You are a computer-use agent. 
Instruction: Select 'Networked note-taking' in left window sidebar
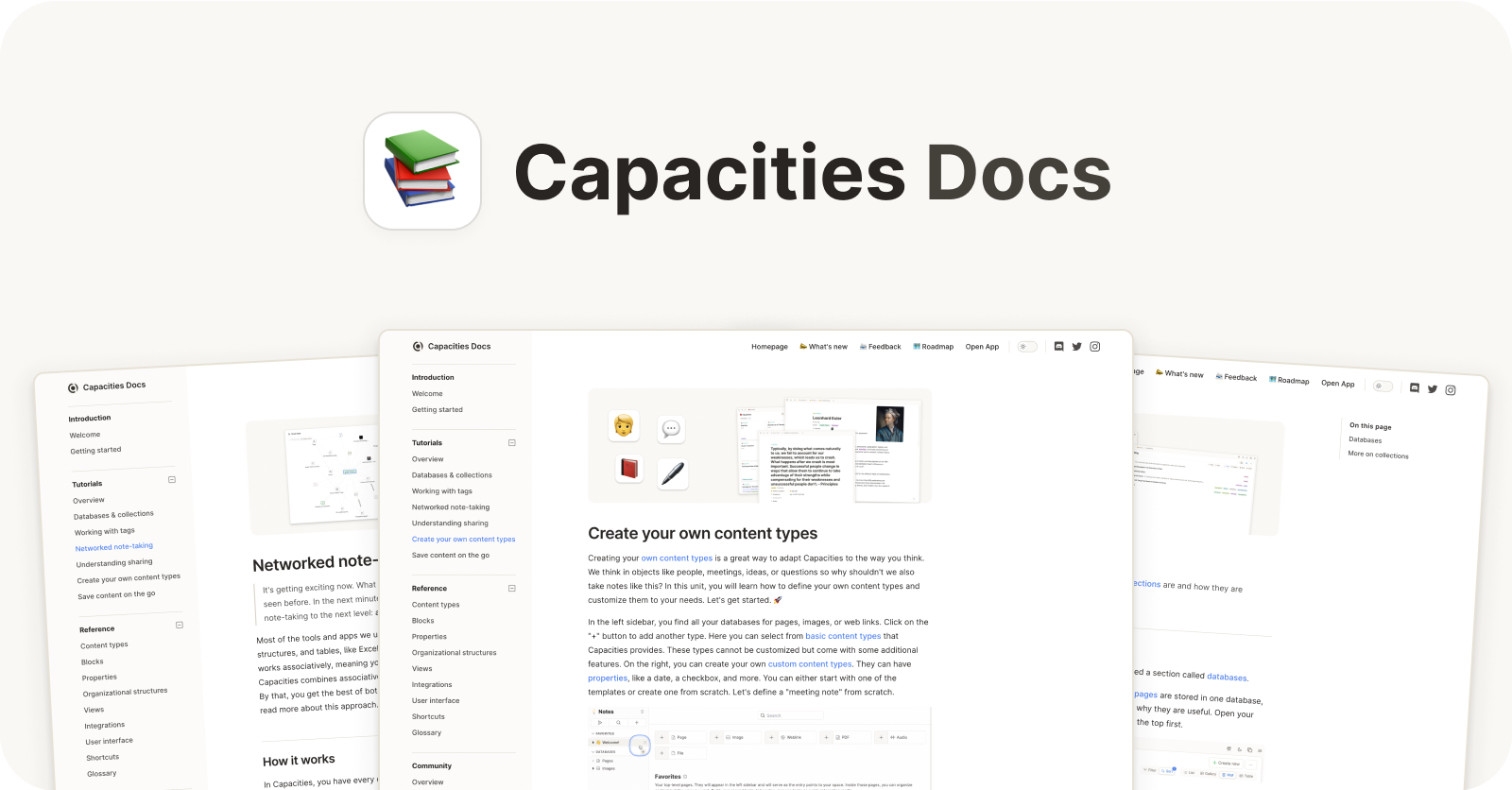tap(114, 547)
